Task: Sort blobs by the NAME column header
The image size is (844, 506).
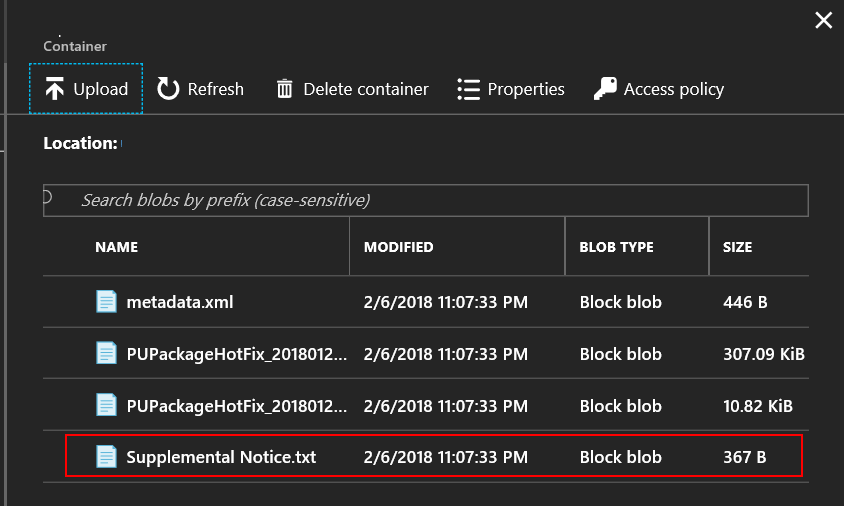Action: [x=117, y=247]
